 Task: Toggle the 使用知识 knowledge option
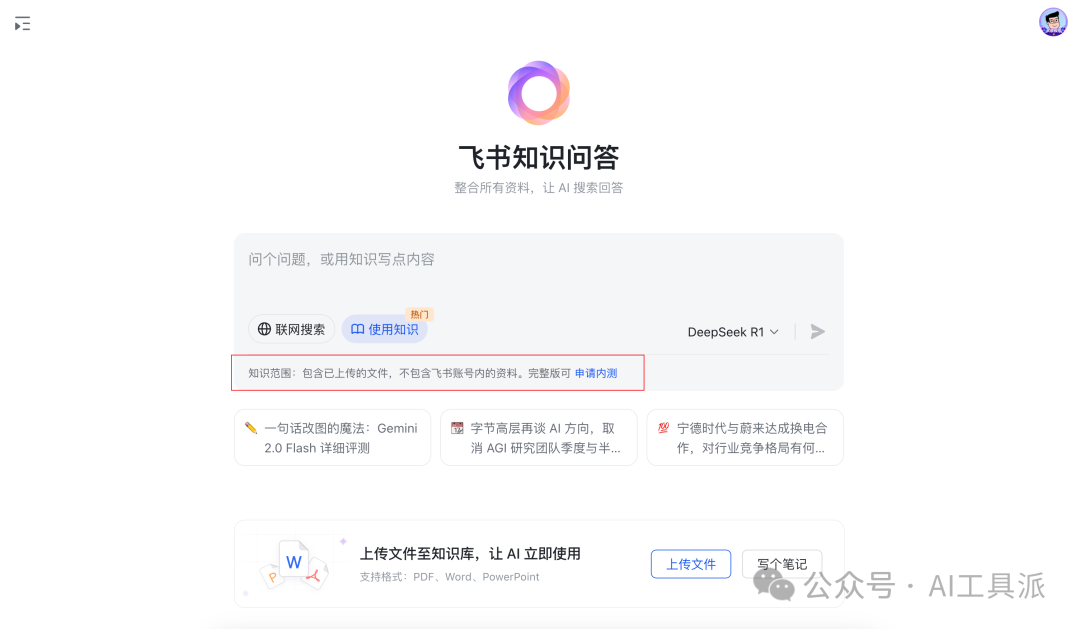pos(385,329)
